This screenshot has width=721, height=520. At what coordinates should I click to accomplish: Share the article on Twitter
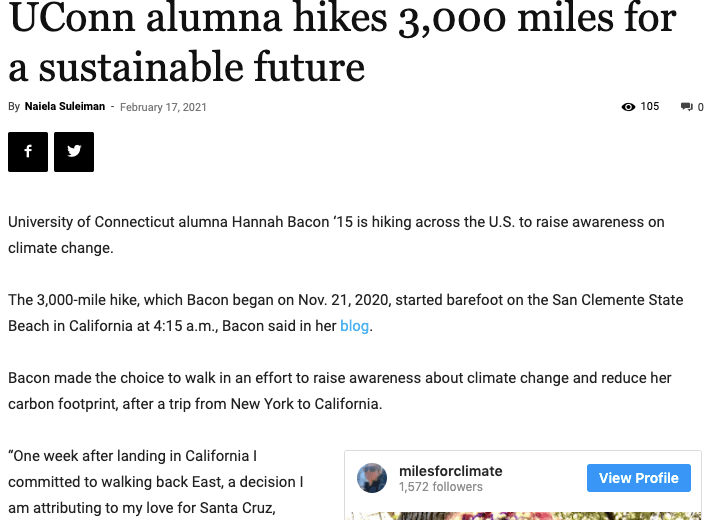click(74, 152)
